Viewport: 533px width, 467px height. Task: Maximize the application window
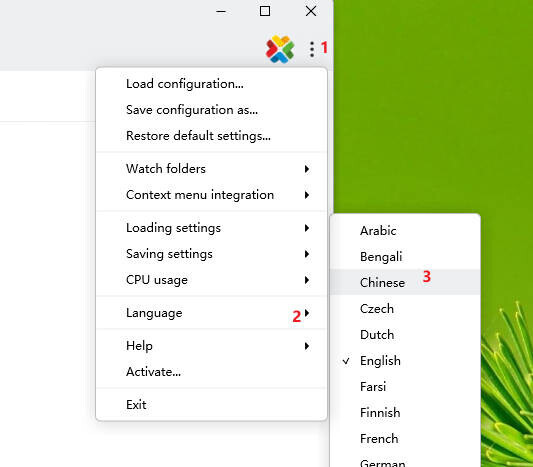coord(265,11)
